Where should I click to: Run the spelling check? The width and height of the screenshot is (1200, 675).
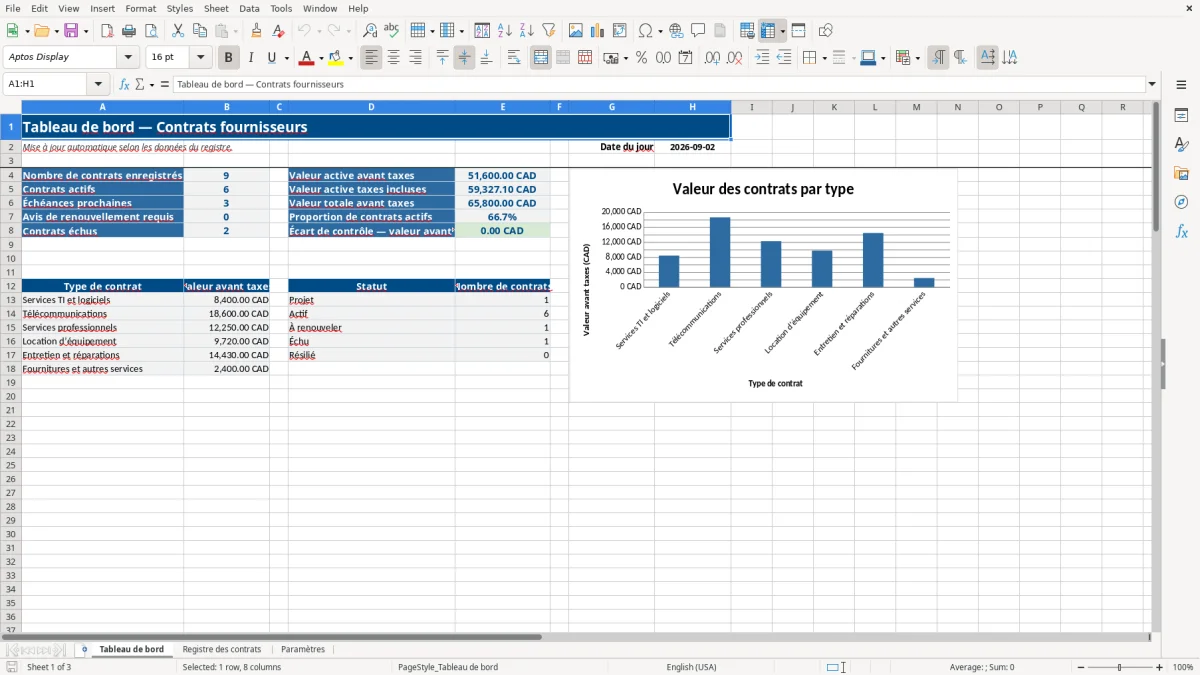point(392,31)
